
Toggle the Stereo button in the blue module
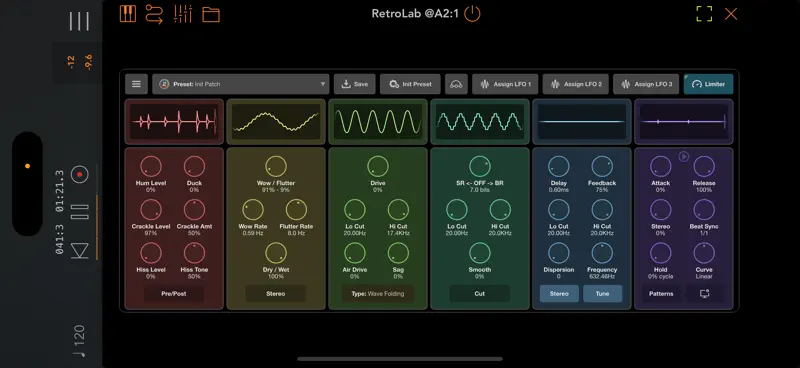click(559, 294)
